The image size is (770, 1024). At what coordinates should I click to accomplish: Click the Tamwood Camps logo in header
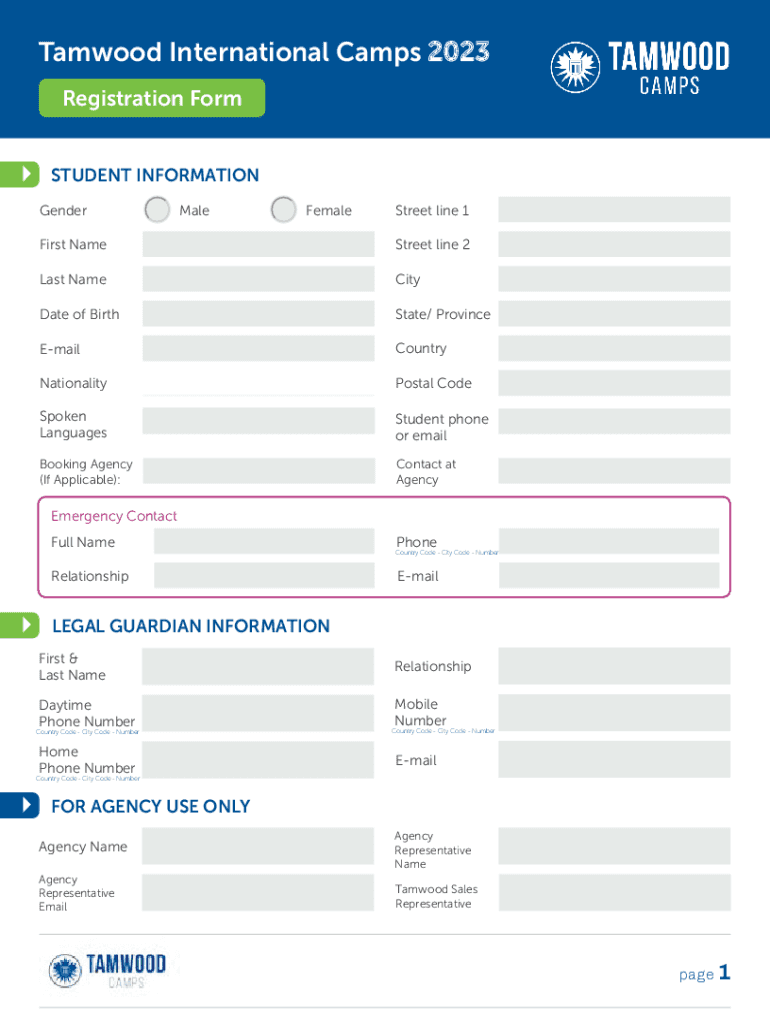(x=640, y=68)
